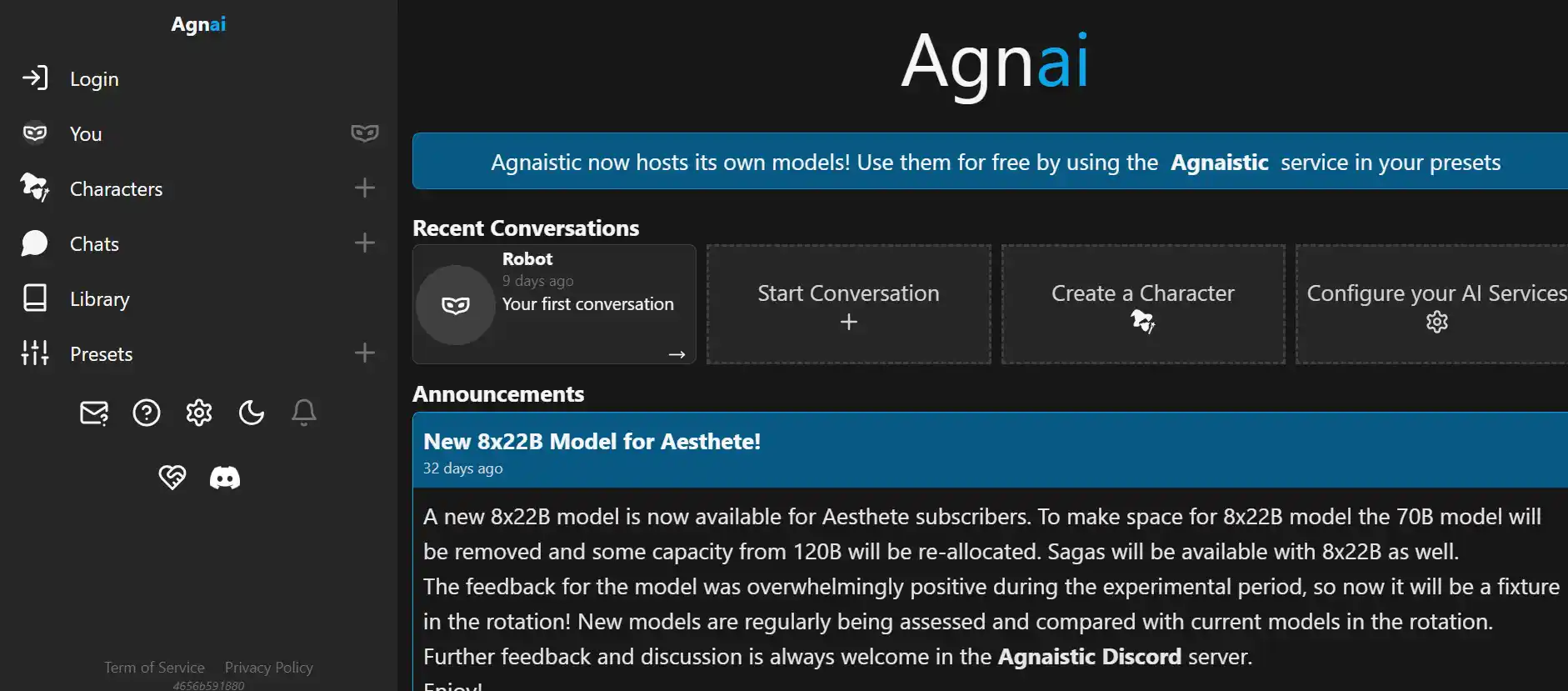This screenshot has width=1568, height=691.
Task: Open the help question mark icon
Action: click(147, 412)
